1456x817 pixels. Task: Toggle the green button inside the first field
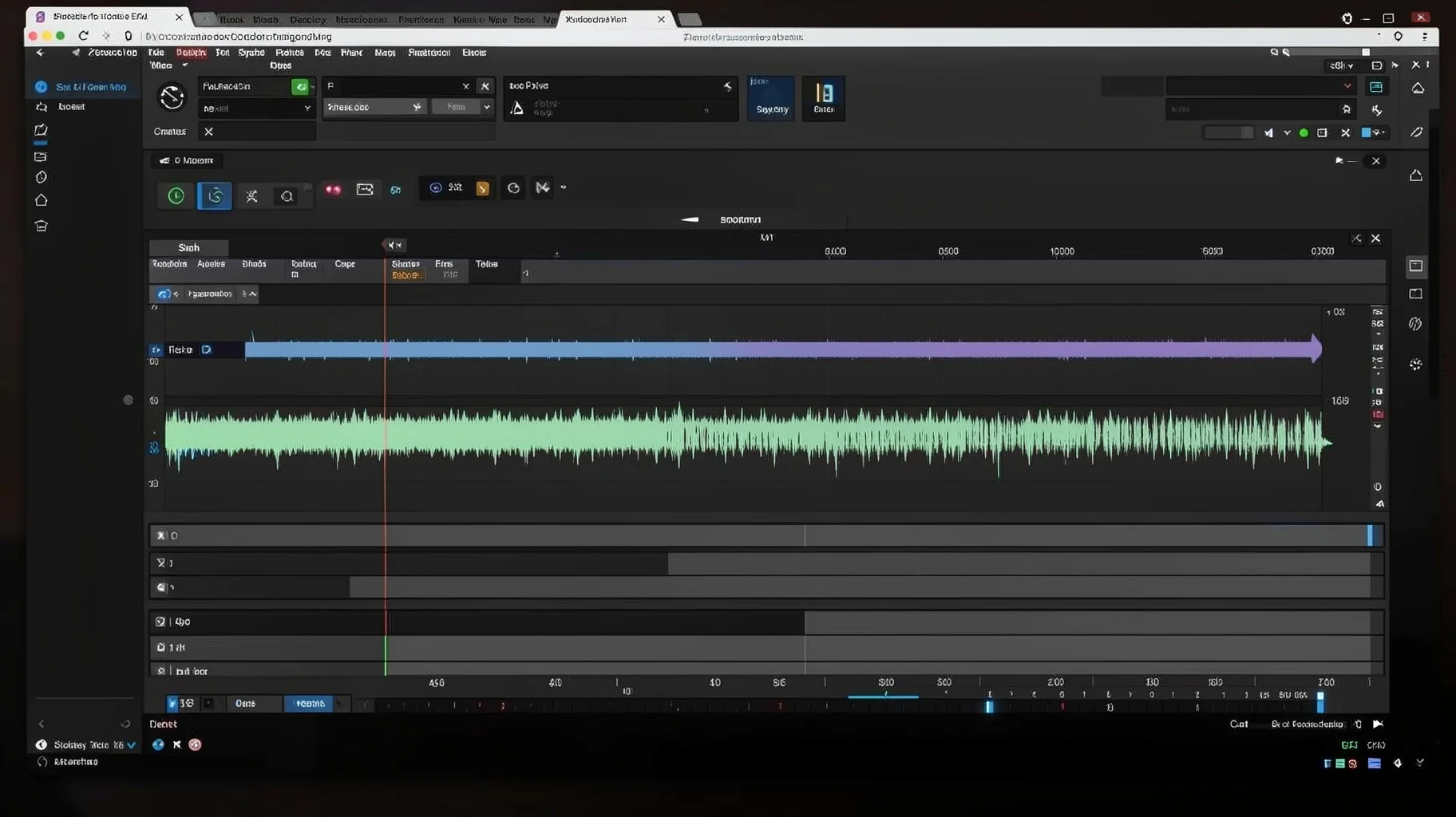pyautogui.click(x=301, y=86)
